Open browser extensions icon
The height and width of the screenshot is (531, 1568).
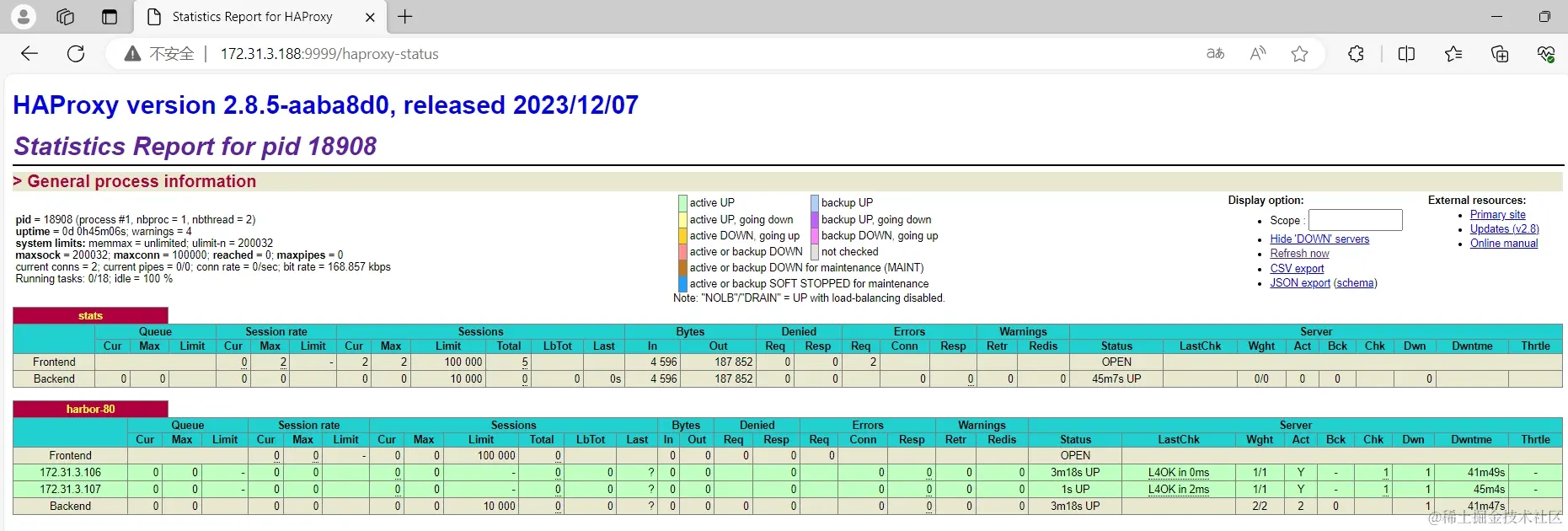click(1356, 54)
